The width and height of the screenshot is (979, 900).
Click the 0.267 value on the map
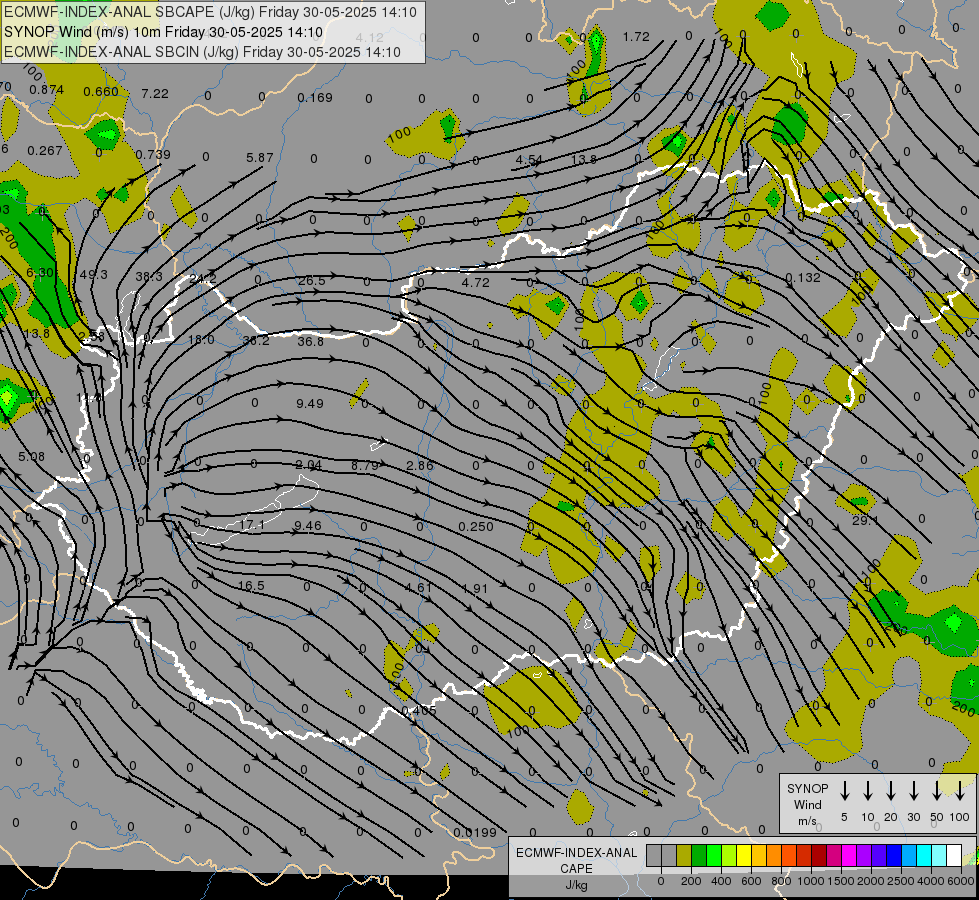[45, 151]
